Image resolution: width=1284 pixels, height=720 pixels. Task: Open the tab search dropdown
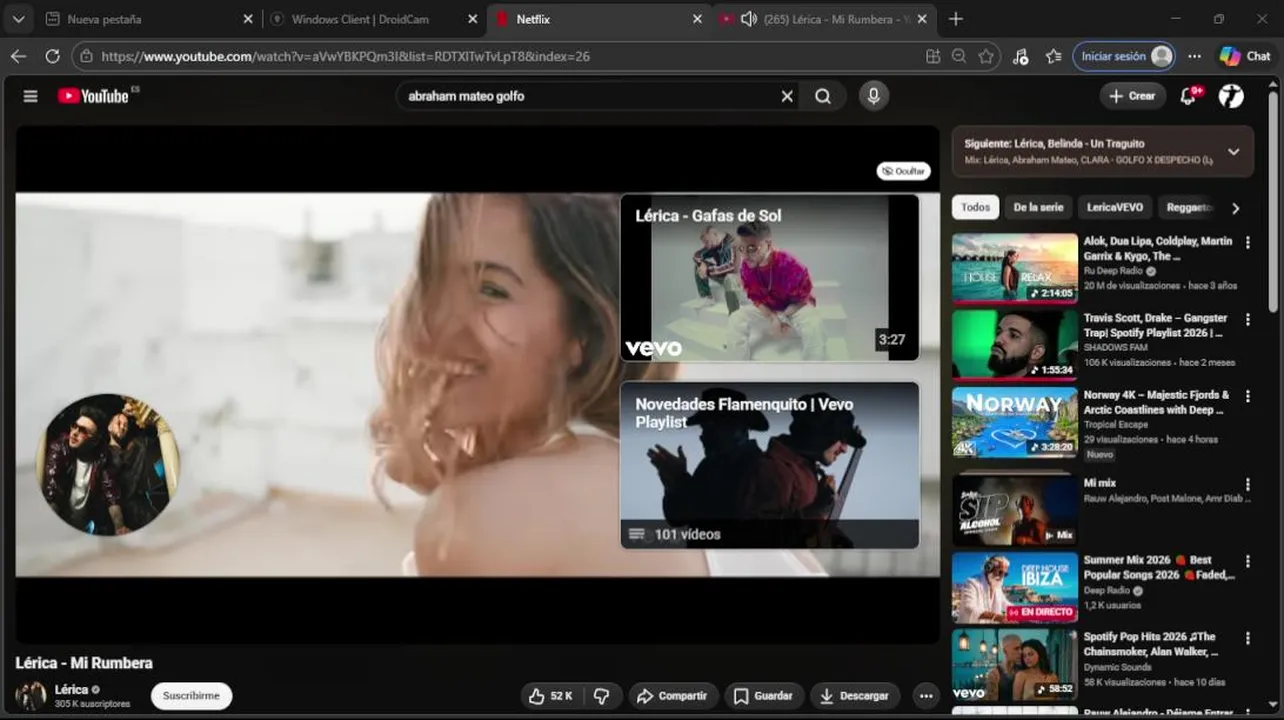[18, 19]
